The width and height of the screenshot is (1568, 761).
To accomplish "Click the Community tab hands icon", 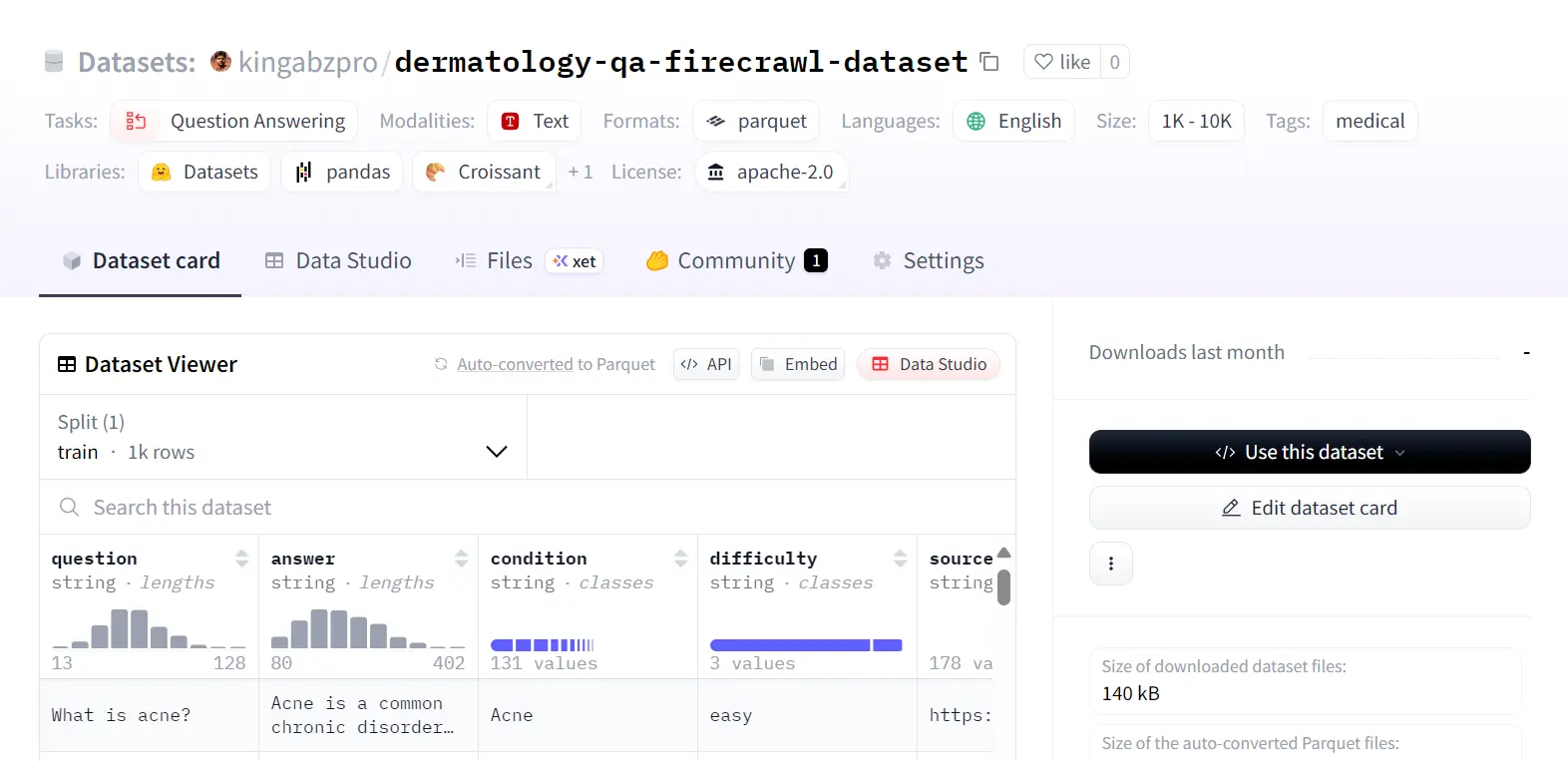I will 657,260.
